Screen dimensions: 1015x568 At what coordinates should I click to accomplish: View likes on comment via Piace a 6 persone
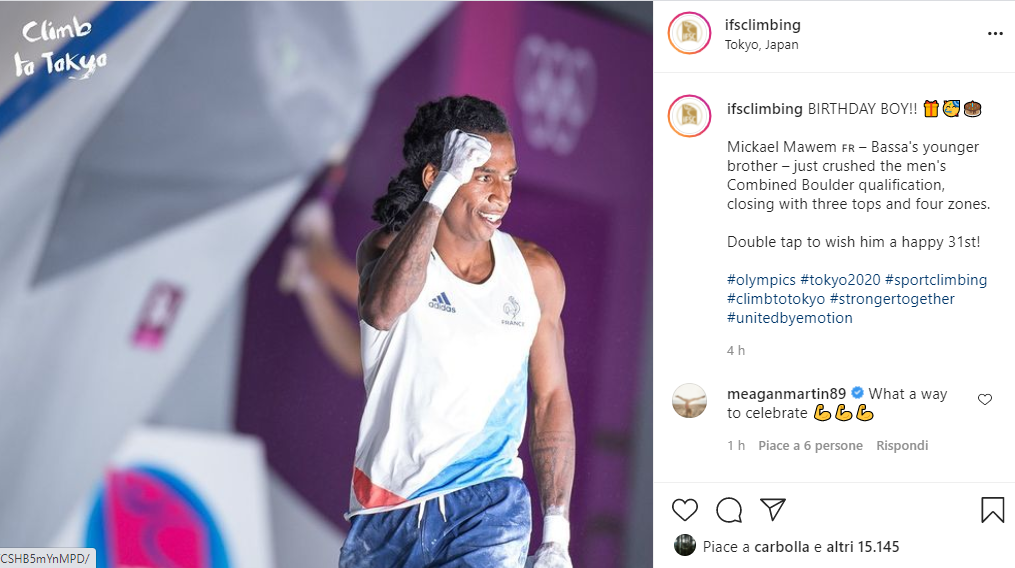pos(810,446)
